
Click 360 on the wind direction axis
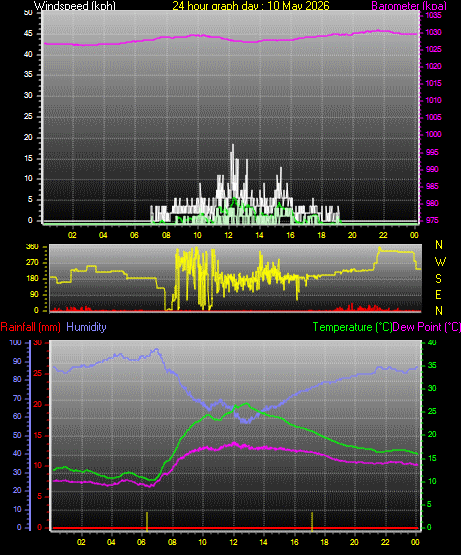(x=32, y=247)
